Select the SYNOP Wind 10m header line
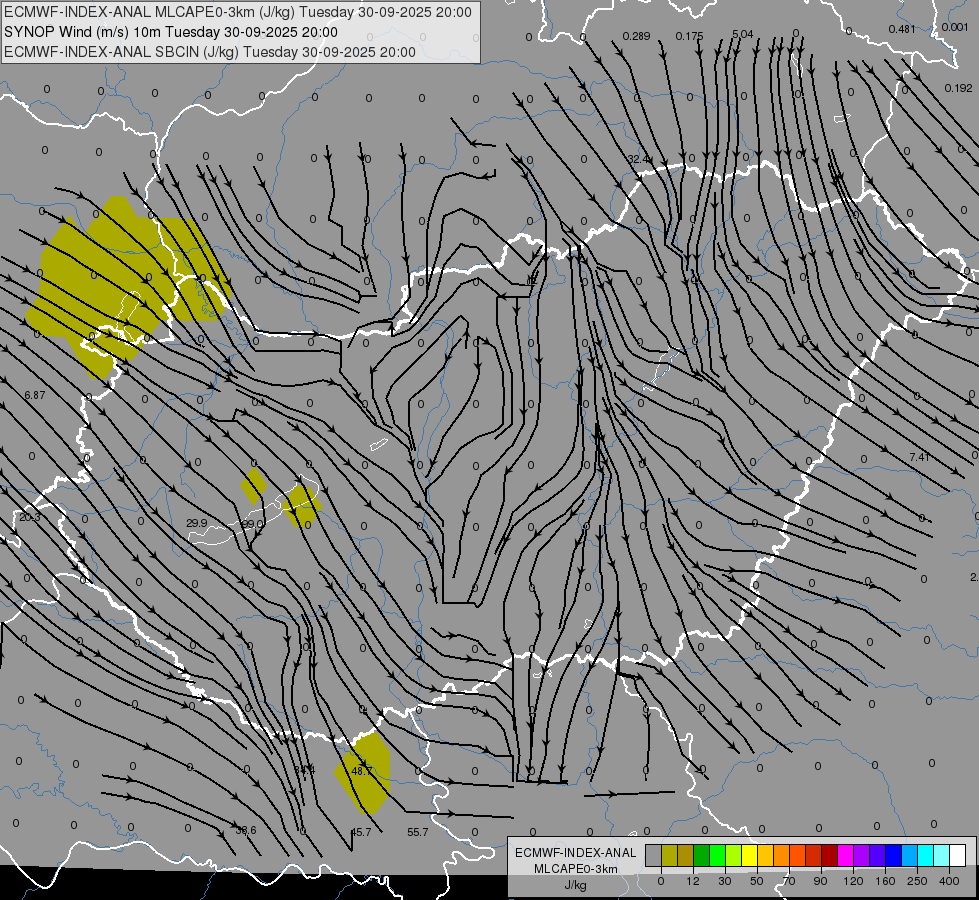The height and width of the screenshot is (900, 979). tap(170, 32)
